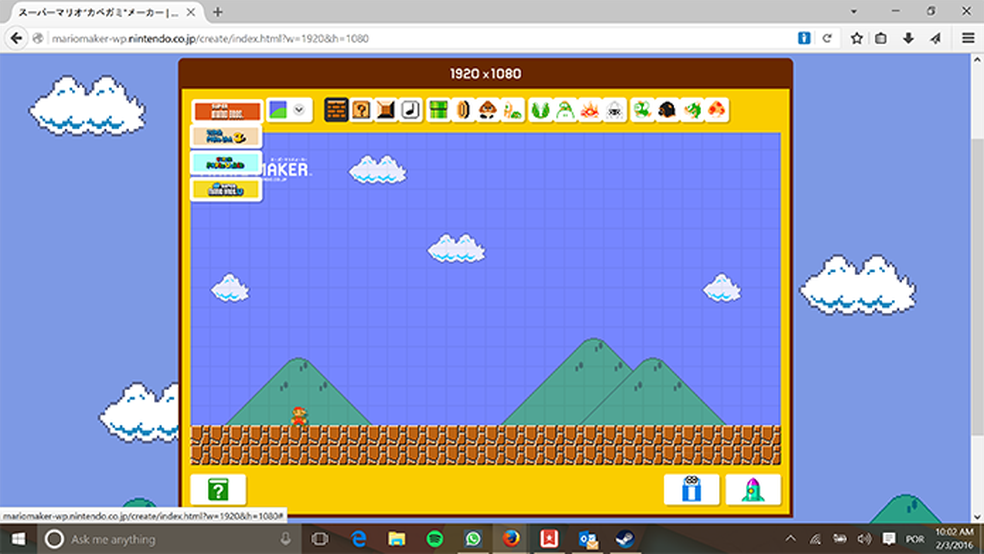Screen dimensions: 984x554
Task: Select the Bowser enemy tool
Action: click(x=692, y=110)
